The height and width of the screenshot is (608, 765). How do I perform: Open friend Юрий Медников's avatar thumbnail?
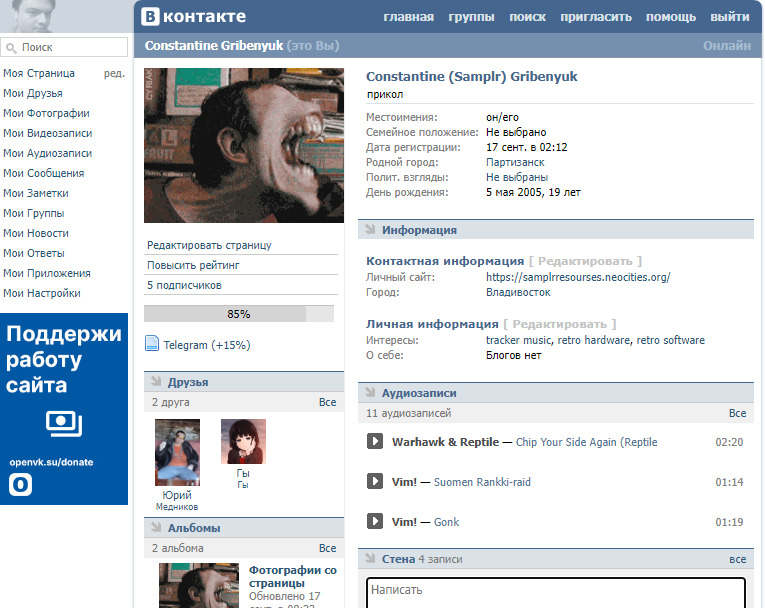(177, 452)
